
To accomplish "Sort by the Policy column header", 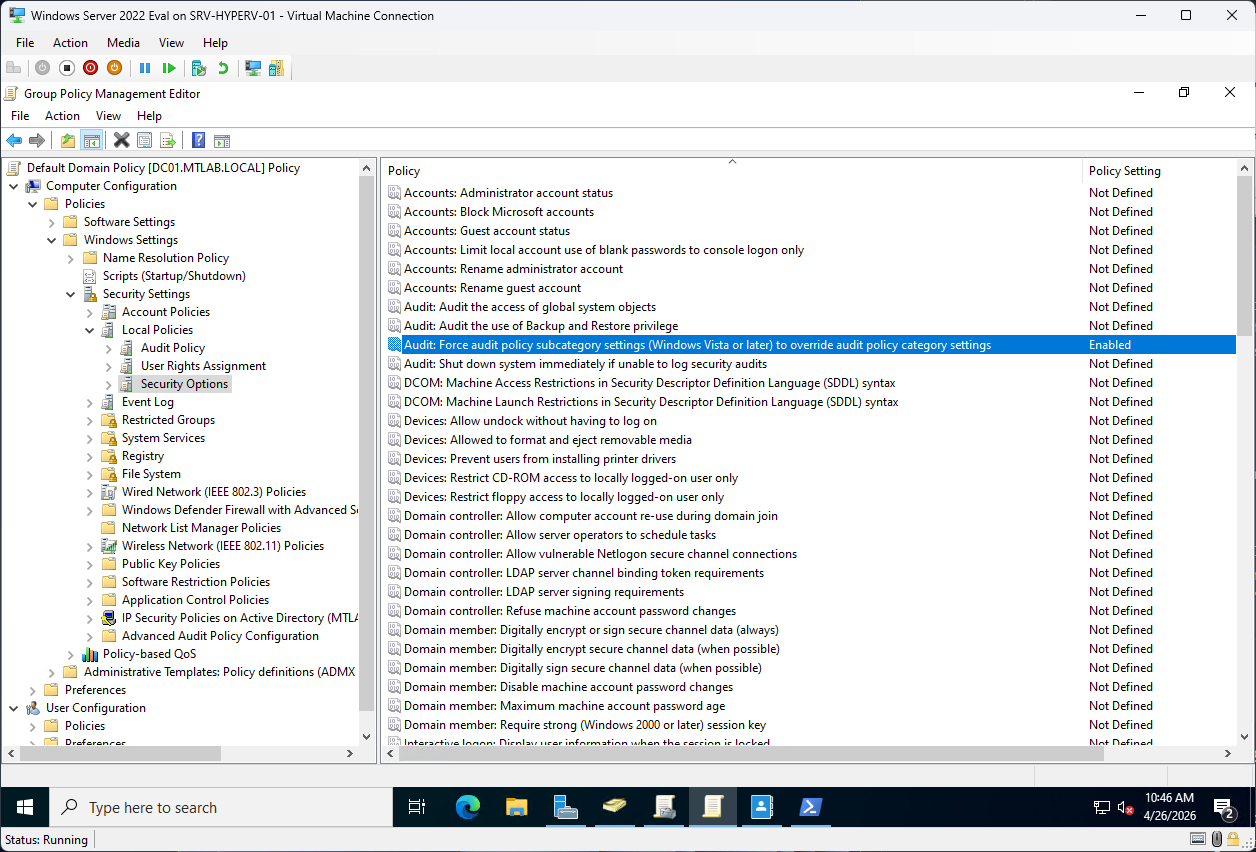I will click(733, 171).
